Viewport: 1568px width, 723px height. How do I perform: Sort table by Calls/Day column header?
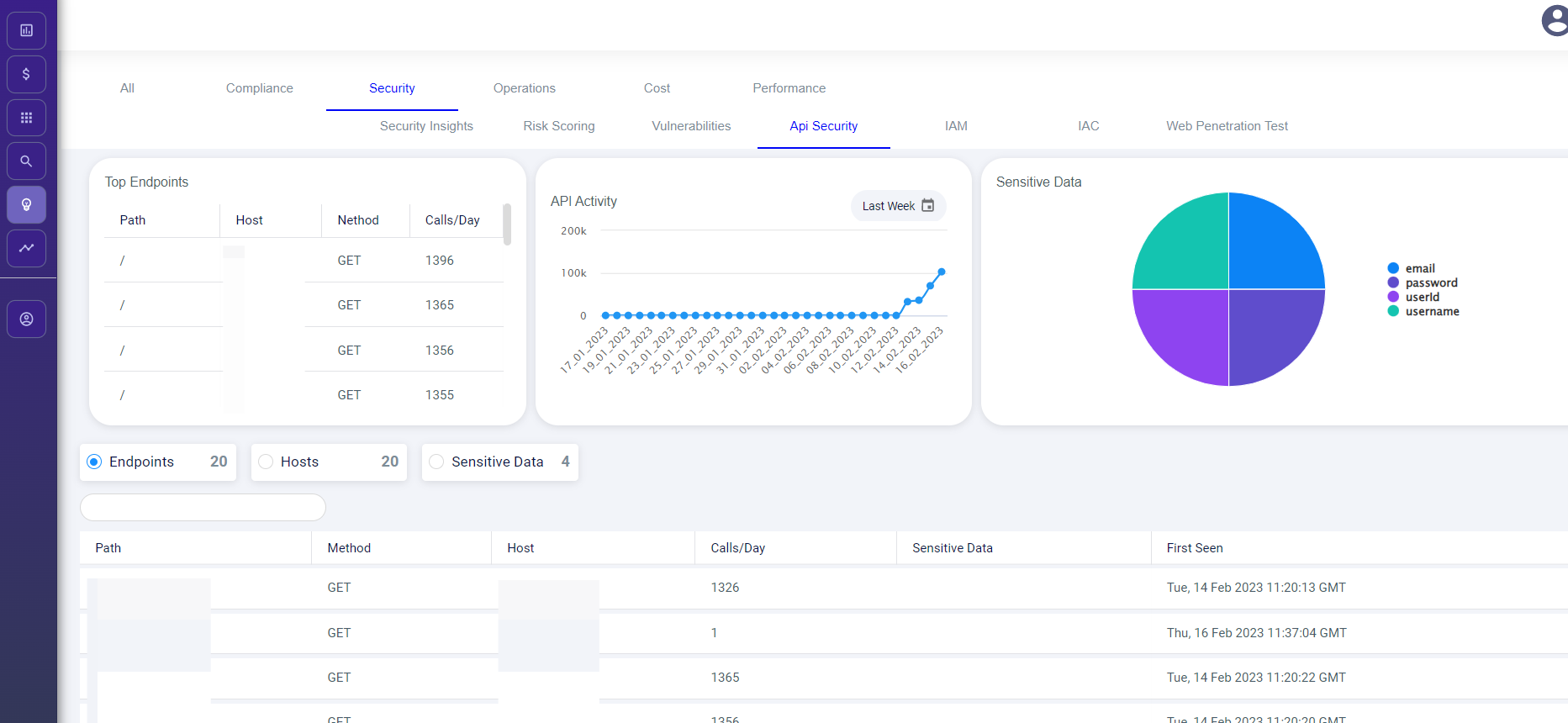click(737, 548)
